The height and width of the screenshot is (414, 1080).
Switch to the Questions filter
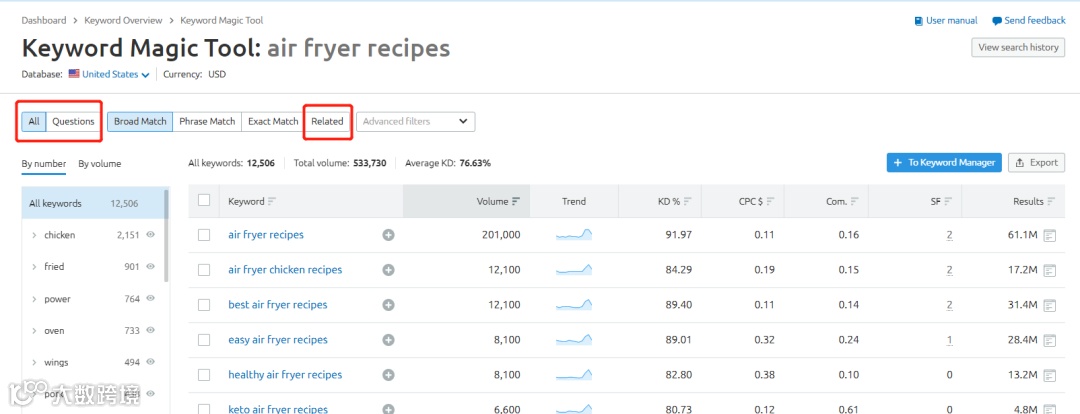click(73, 121)
